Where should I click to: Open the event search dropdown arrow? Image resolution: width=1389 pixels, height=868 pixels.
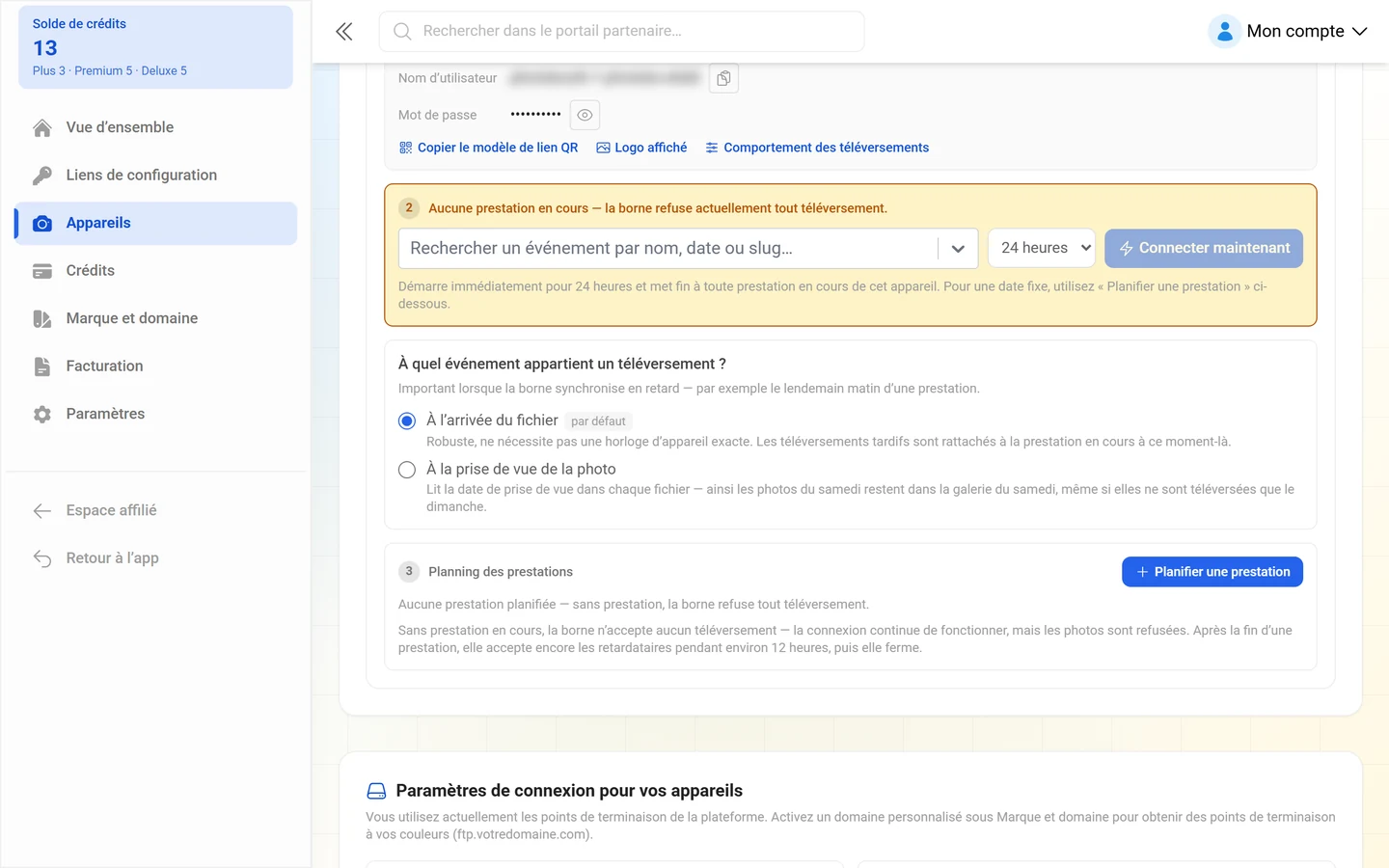coord(958,249)
